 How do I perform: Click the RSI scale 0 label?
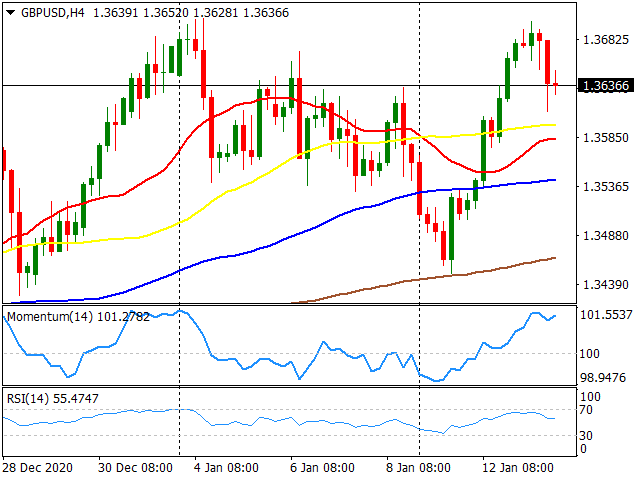583,449
